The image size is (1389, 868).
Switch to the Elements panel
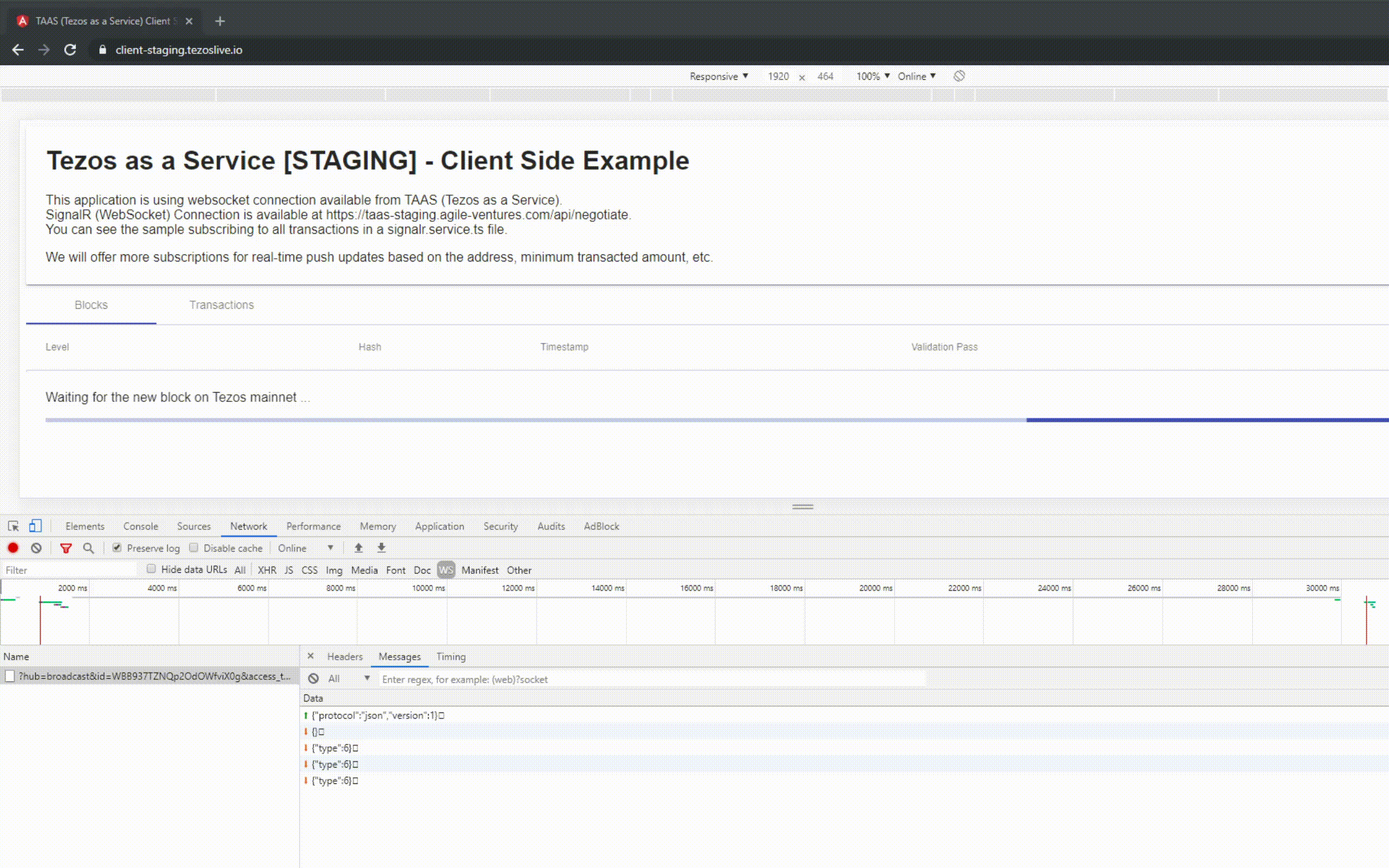(85, 526)
